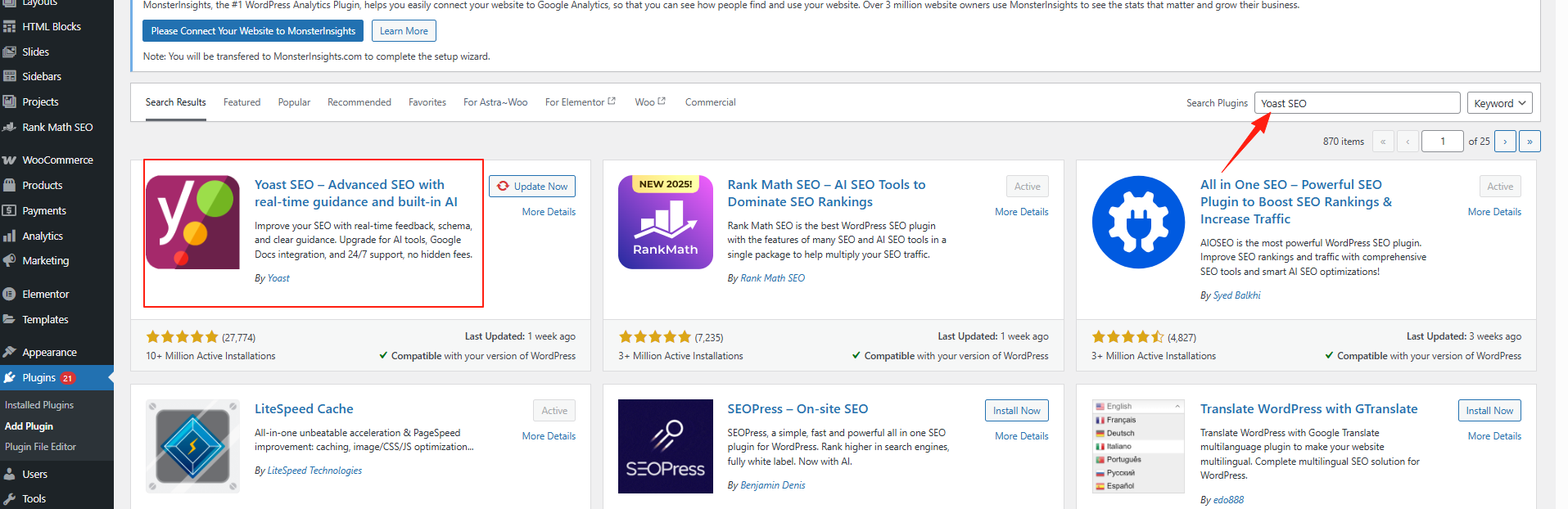Open Installed Plugins submenu item
Image resolution: width=1568 pixels, height=509 pixels.
pyautogui.click(x=39, y=405)
